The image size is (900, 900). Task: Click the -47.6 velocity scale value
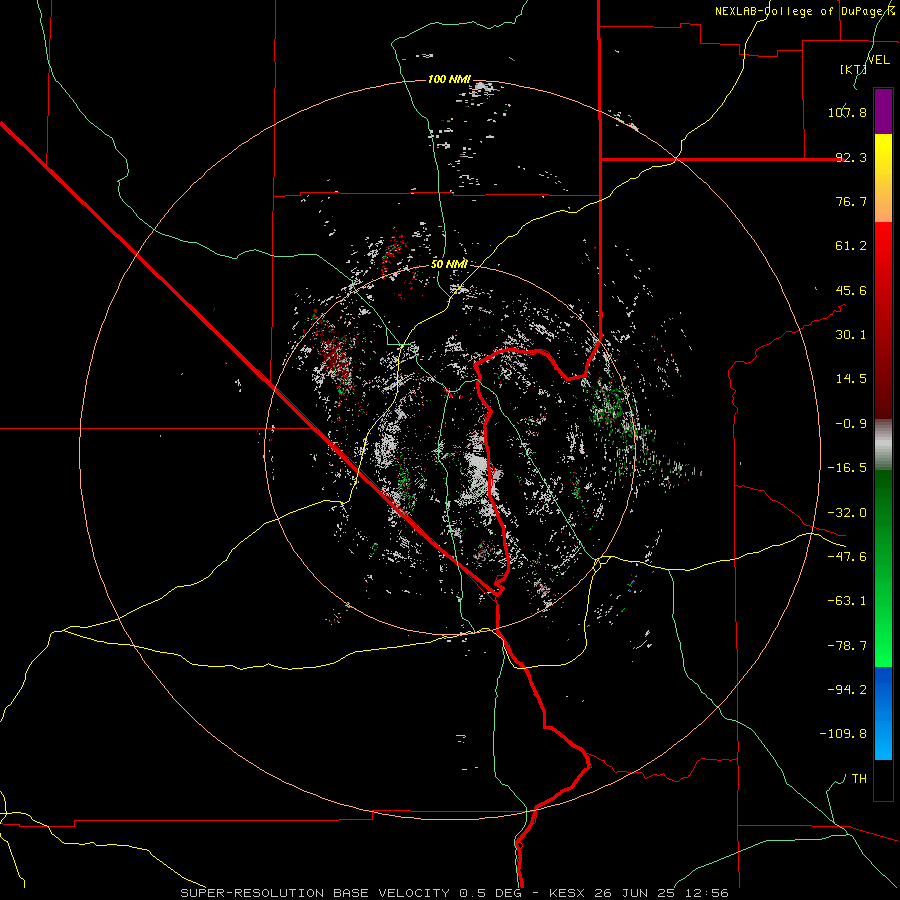(847, 557)
